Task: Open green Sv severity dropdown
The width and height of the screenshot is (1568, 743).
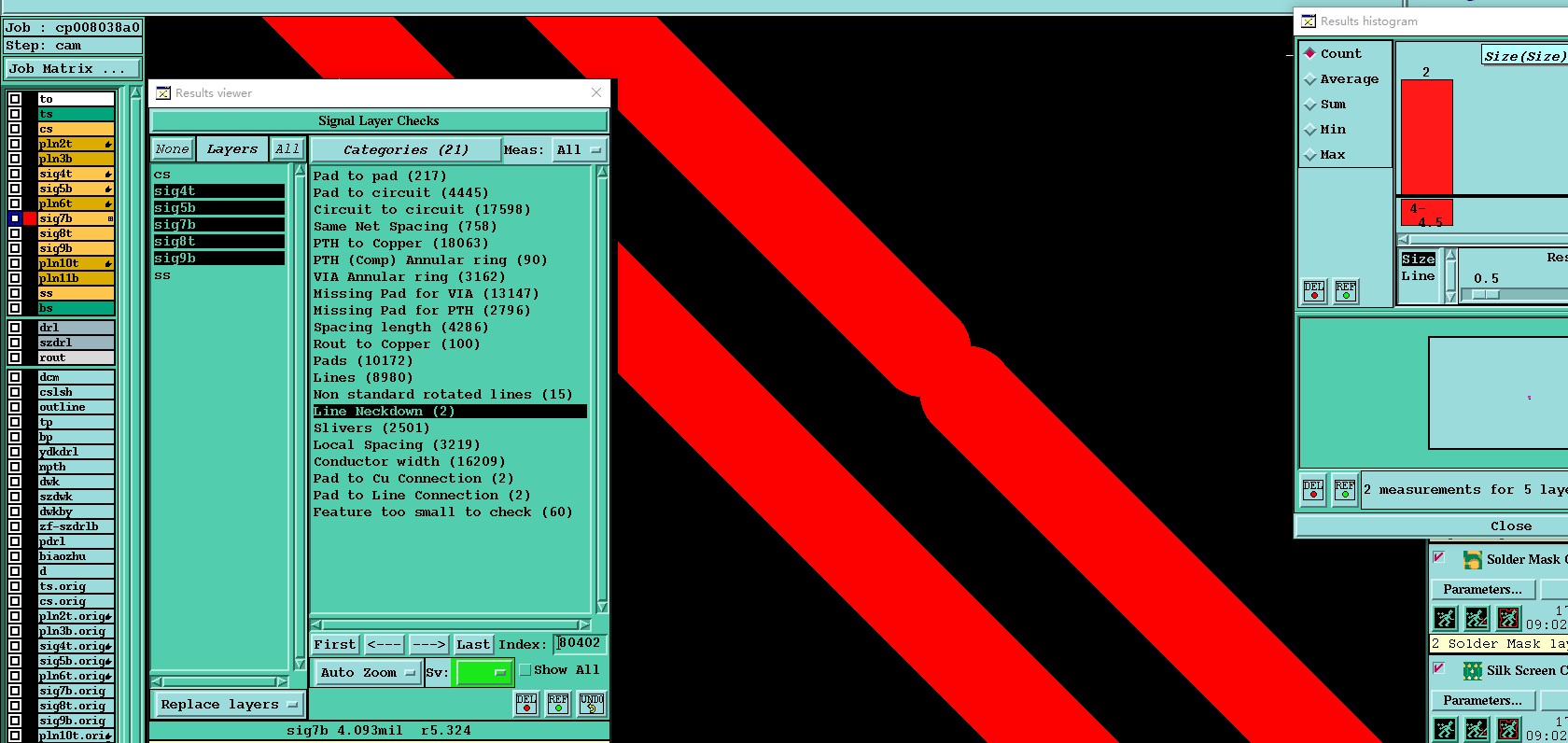Action: point(483,672)
